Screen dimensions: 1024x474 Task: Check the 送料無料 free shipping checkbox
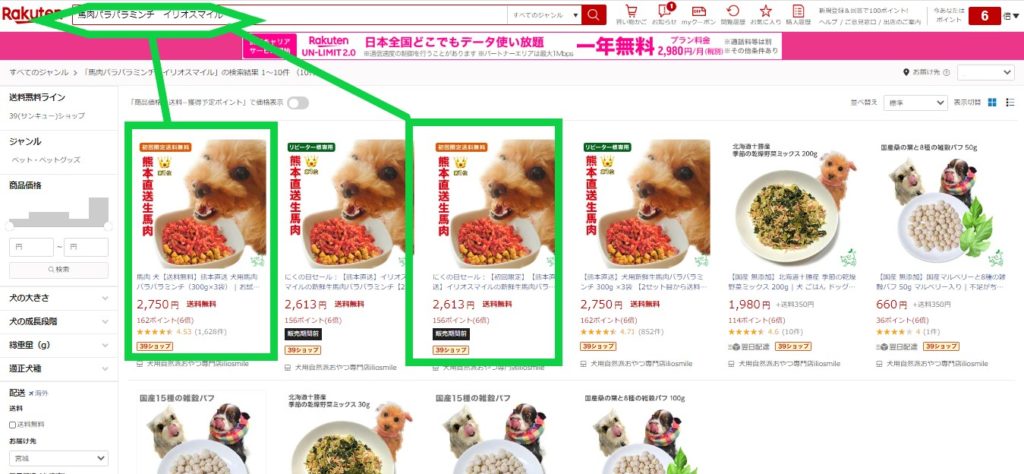click(x=12, y=424)
